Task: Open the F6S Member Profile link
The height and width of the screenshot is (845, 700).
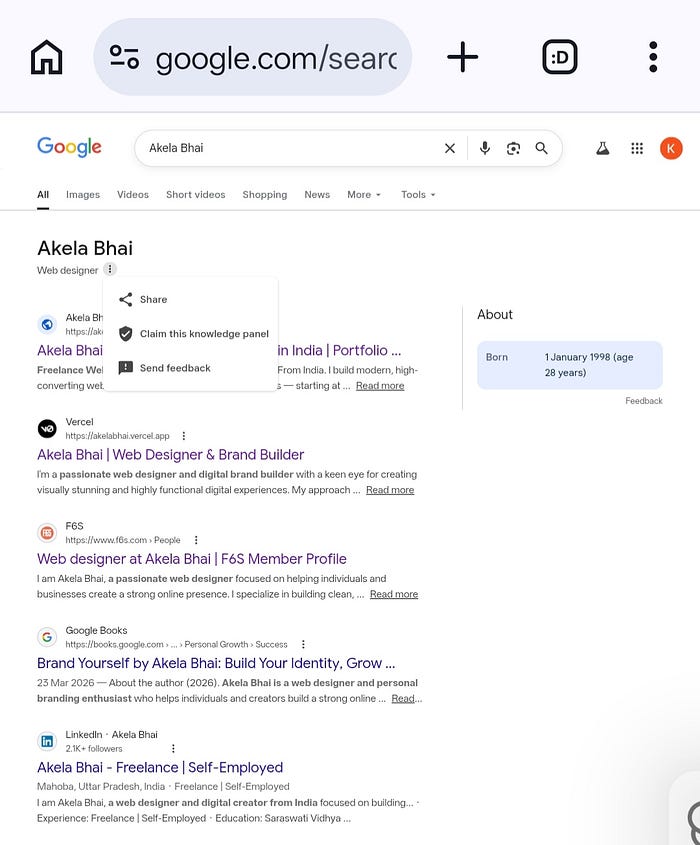Action: pyautogui.click(x=191, y=559)
